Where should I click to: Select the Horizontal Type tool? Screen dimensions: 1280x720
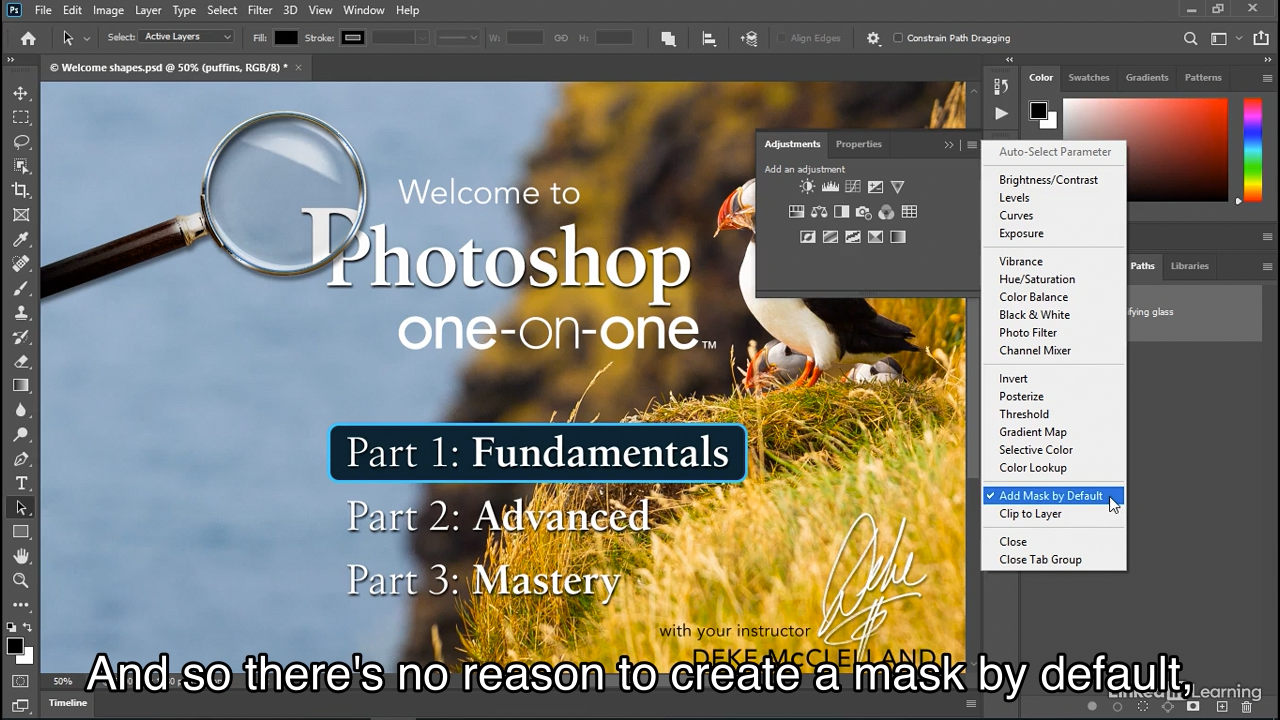click(21, 483)
